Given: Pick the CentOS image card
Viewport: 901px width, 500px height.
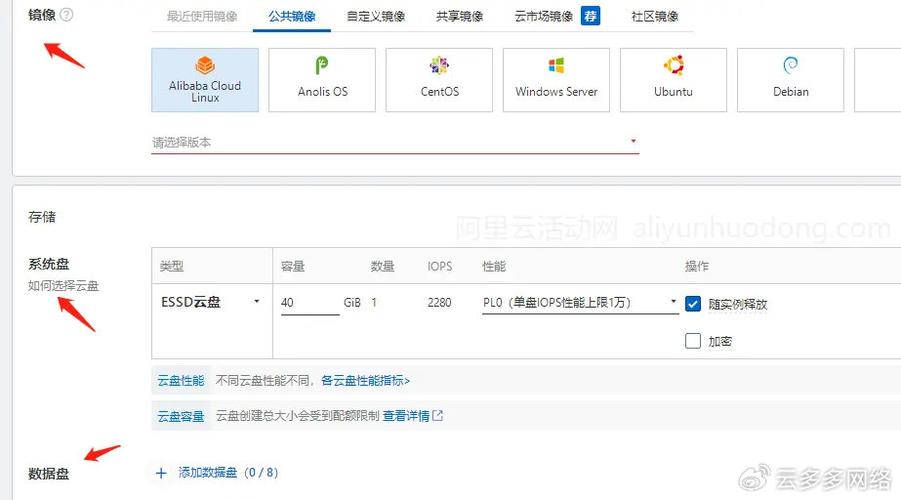Looking at the screenshot, I should (440, 80).
